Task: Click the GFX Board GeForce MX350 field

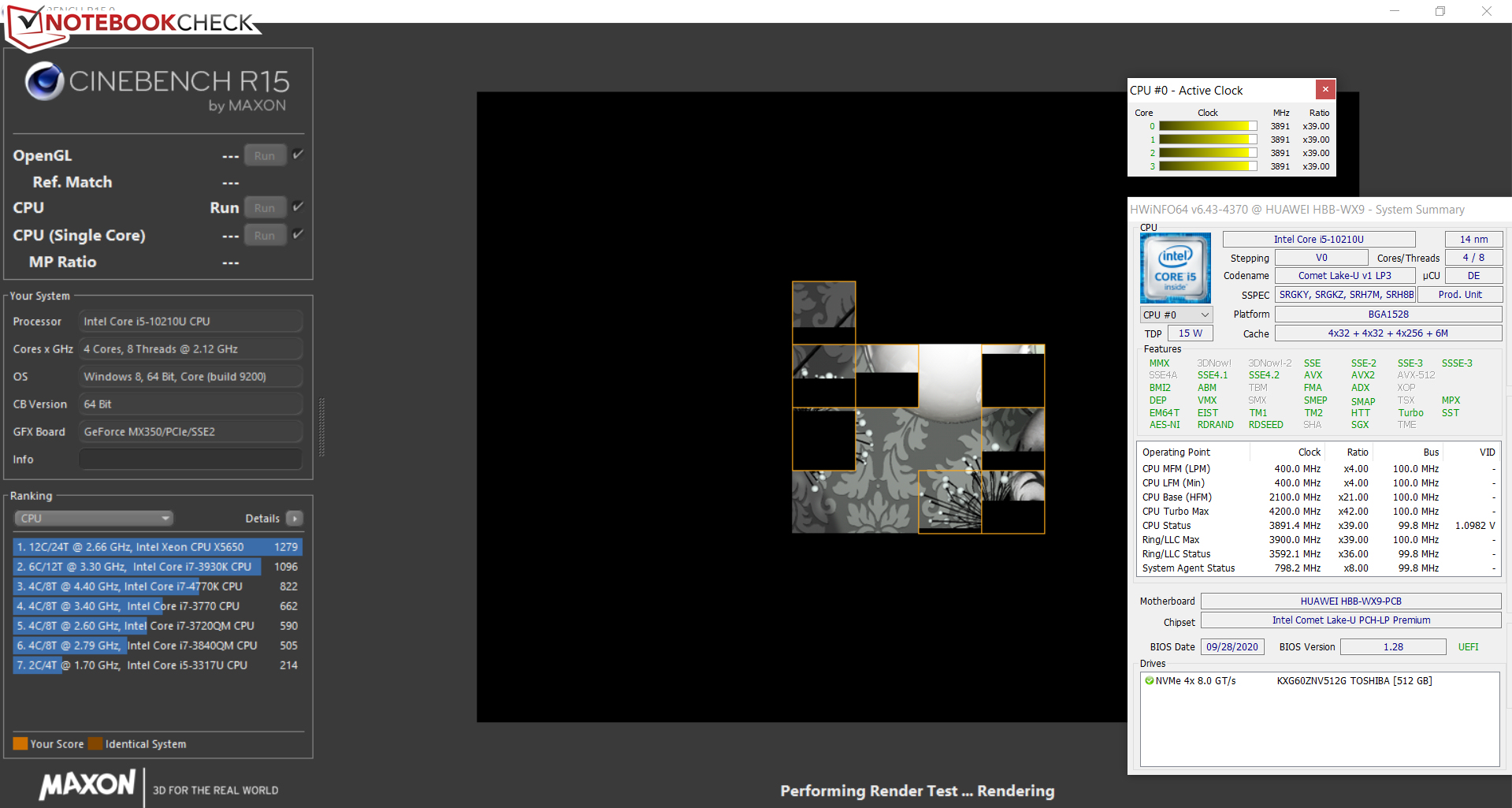Action: 190,431
